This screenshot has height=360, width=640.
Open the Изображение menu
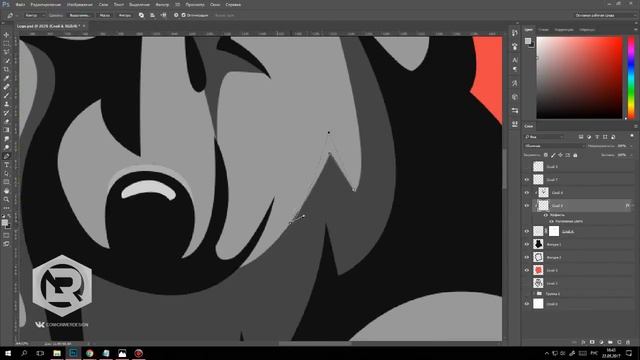[80, 4]
